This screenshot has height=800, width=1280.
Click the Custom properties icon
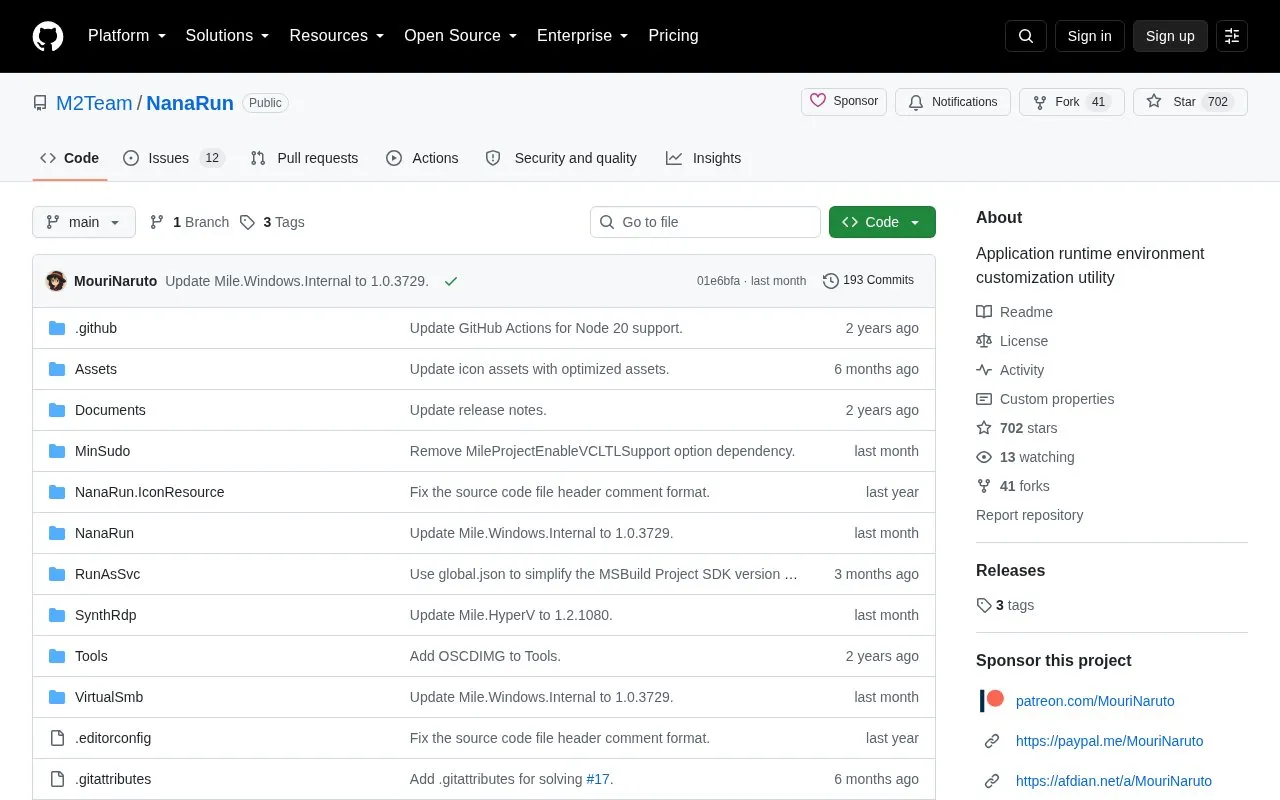pyautogui.click(x=984, y=399)
